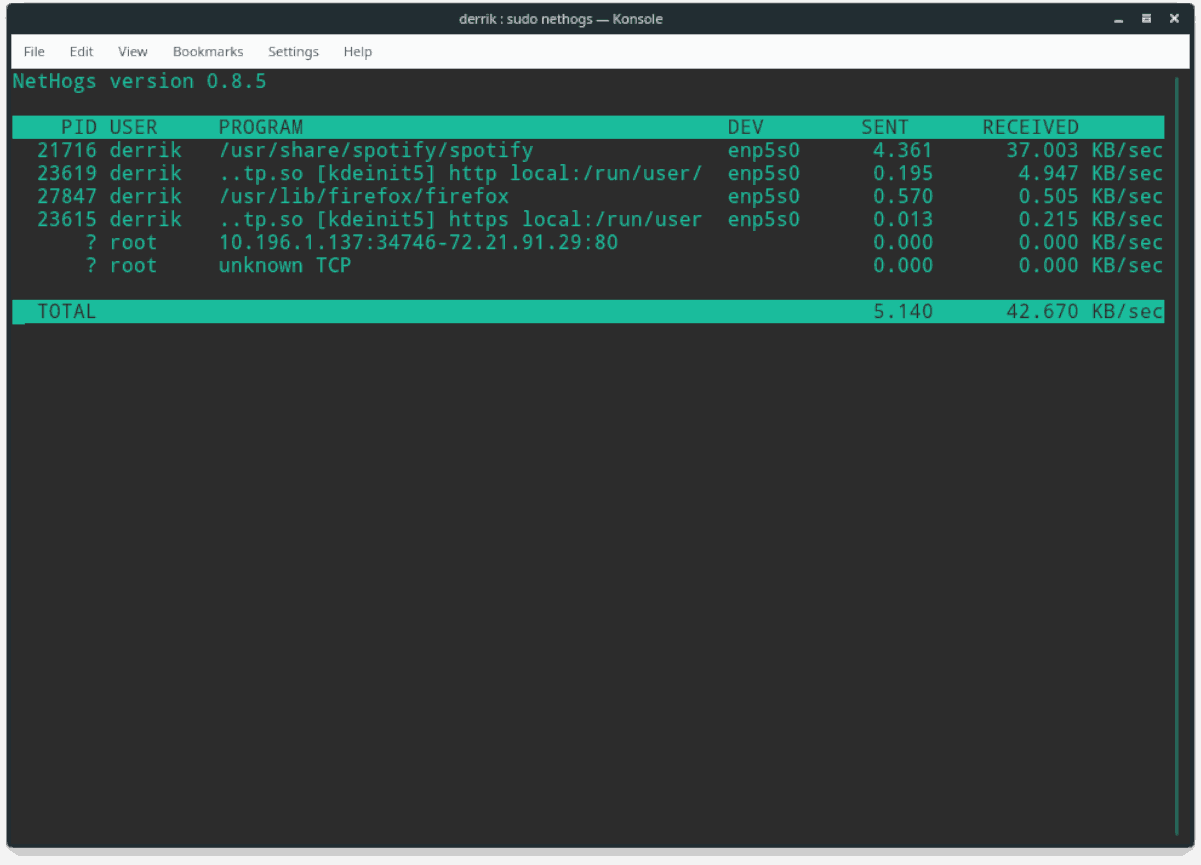Click the Konsole title bar text
1201x865 pixels.
[561, 18]
